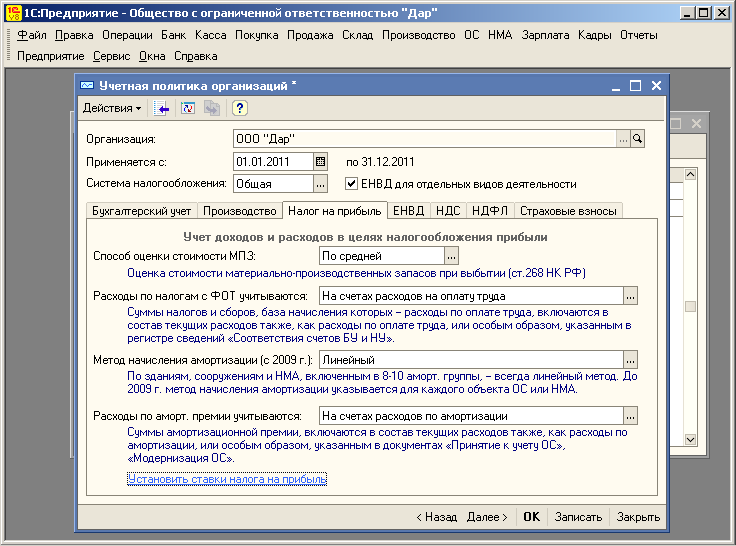
Task: Switch to Страховые взносы tab
Action: click(x=568, y=211)
